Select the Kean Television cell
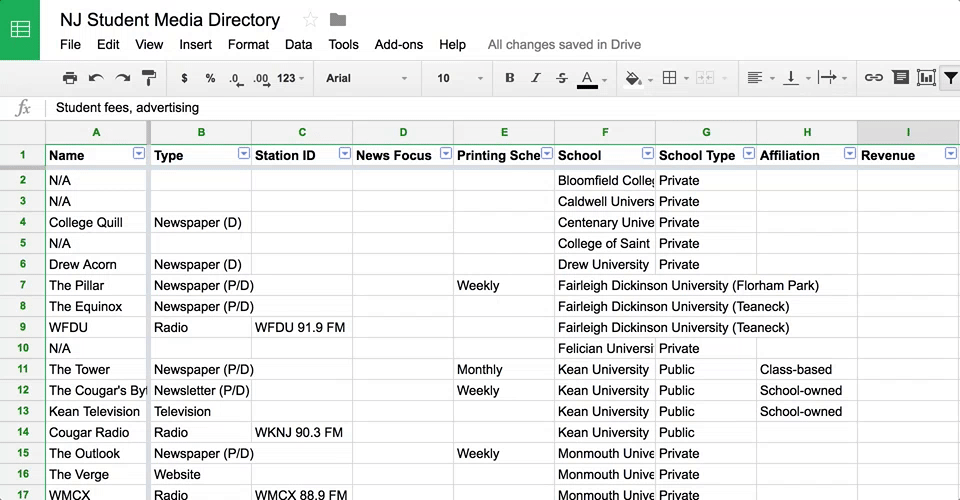This screenshot has width=960, height=500. click(x=96, y=411)
